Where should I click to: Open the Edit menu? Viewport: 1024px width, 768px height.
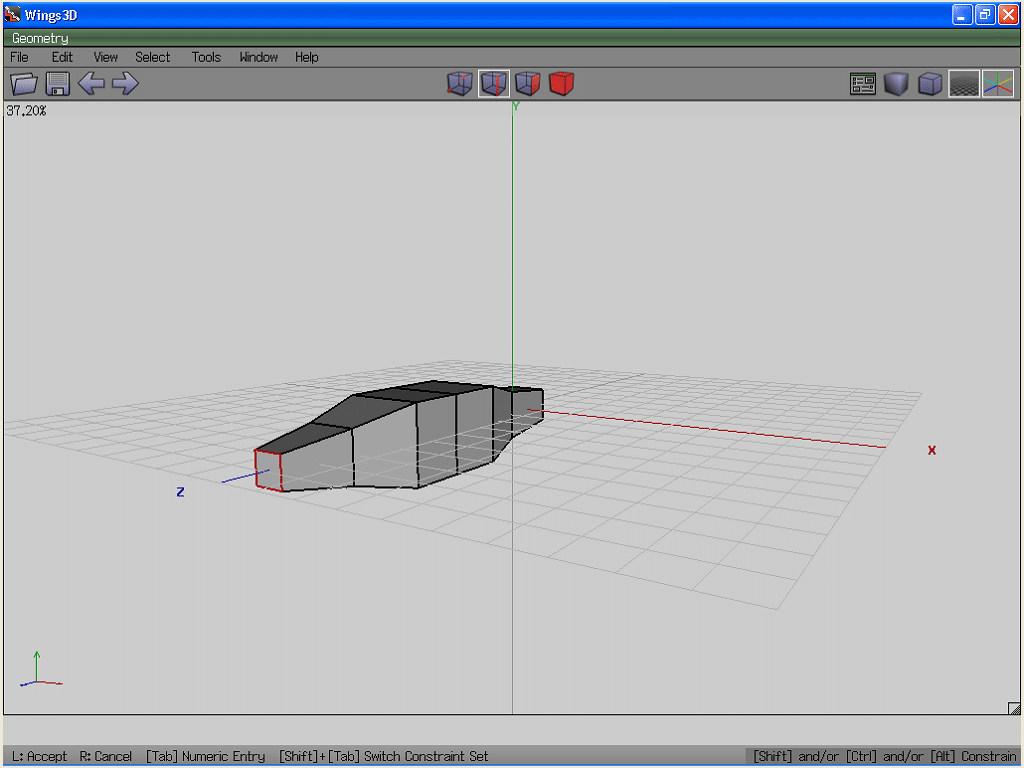pos(62,57)
